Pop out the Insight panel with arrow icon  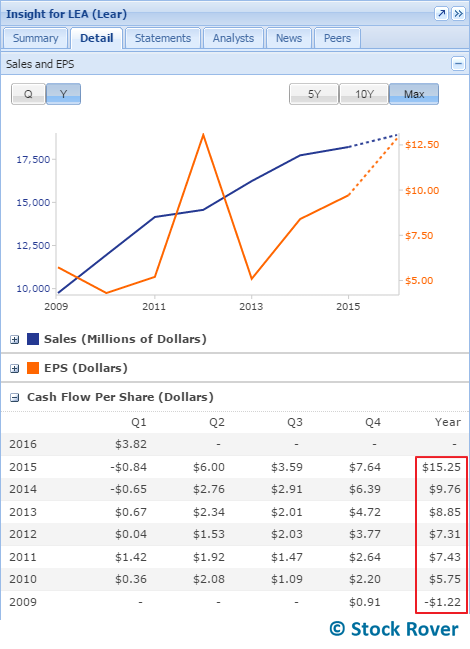click(441, 14)
